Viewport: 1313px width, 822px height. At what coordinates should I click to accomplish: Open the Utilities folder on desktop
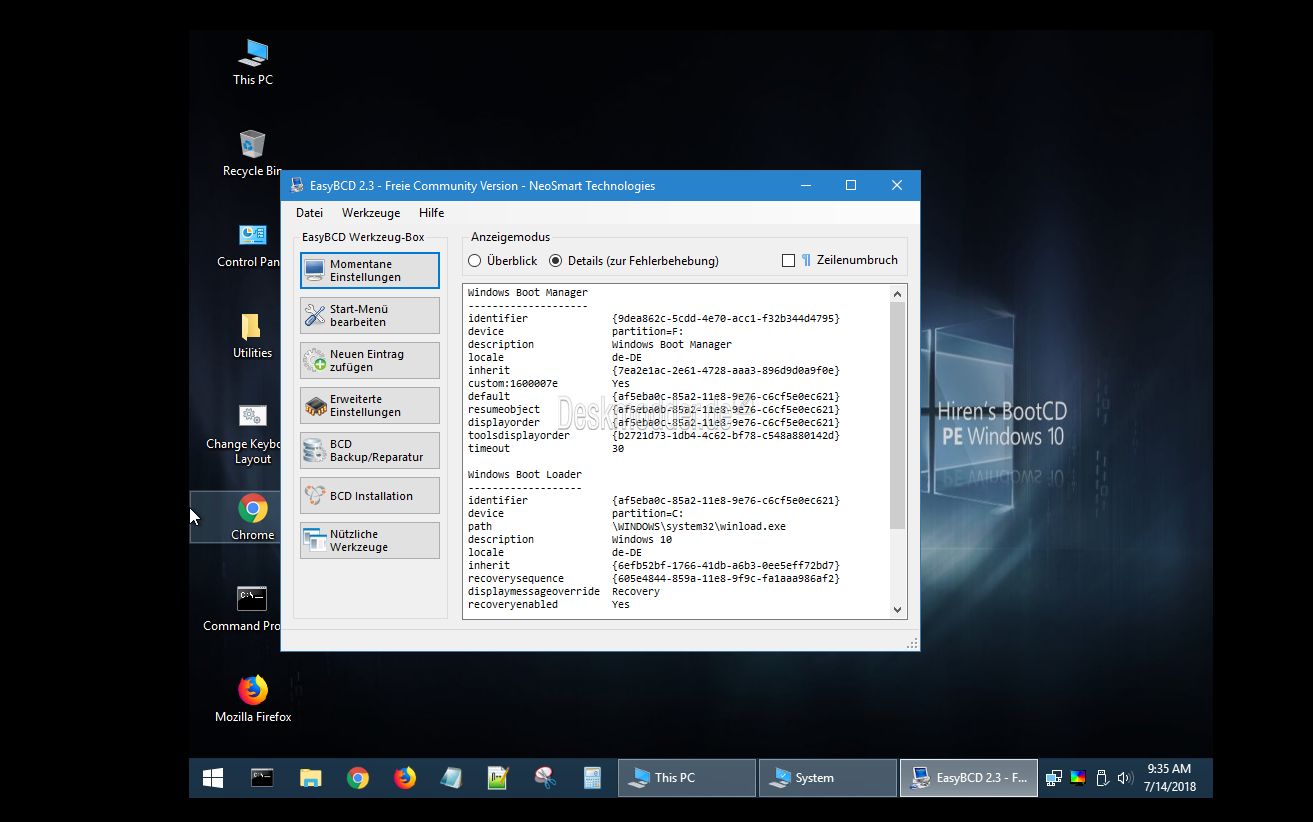pyautogui.click(x=252, y=328)
